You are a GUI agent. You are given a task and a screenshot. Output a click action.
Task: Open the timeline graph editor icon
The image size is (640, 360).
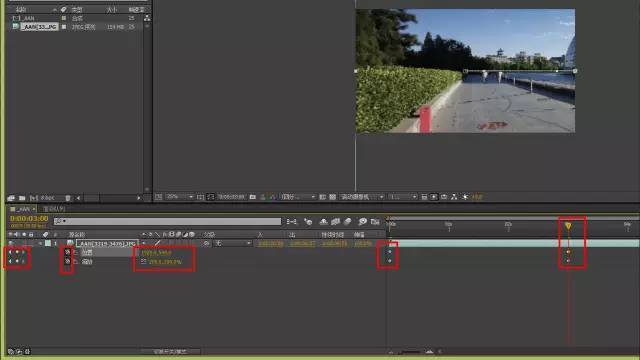(375, 222)
